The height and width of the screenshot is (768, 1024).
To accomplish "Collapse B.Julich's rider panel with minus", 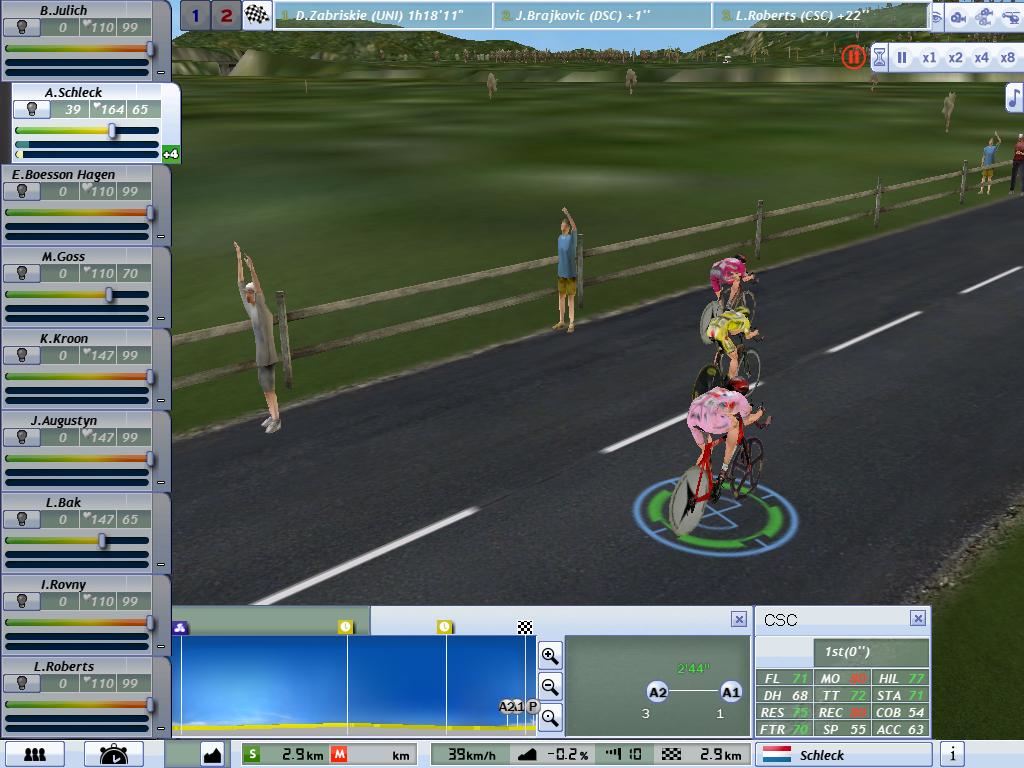I will [x=161, y=72].
